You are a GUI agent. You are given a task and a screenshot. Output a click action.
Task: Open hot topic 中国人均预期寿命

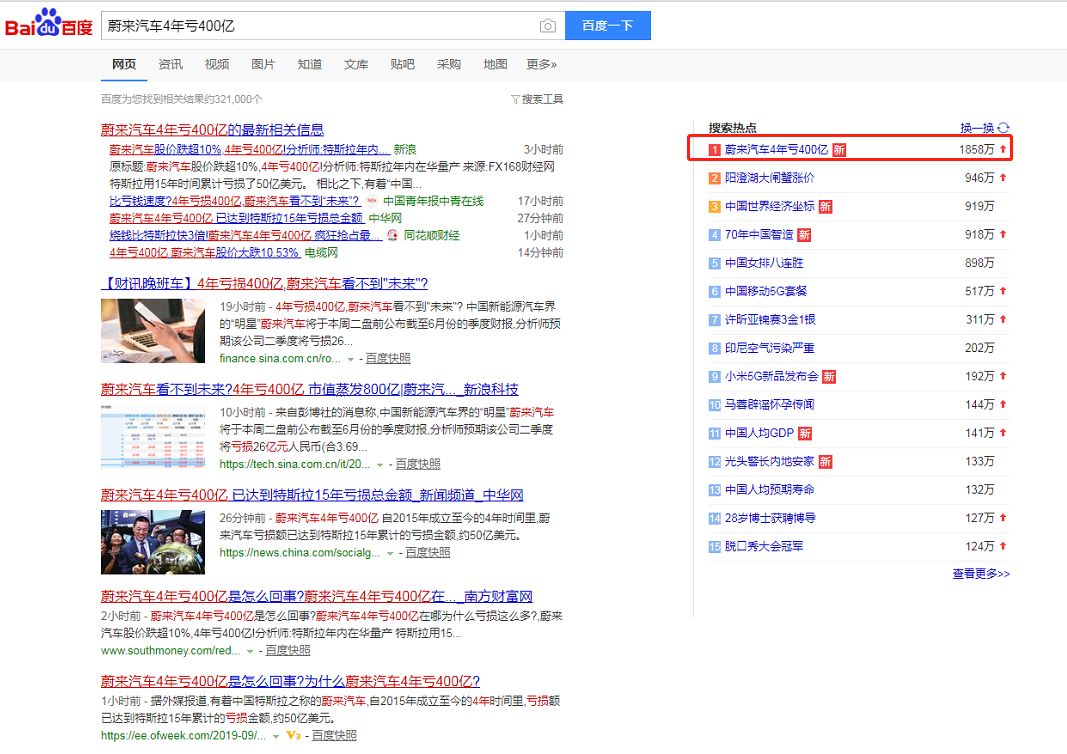coord(769,489)
